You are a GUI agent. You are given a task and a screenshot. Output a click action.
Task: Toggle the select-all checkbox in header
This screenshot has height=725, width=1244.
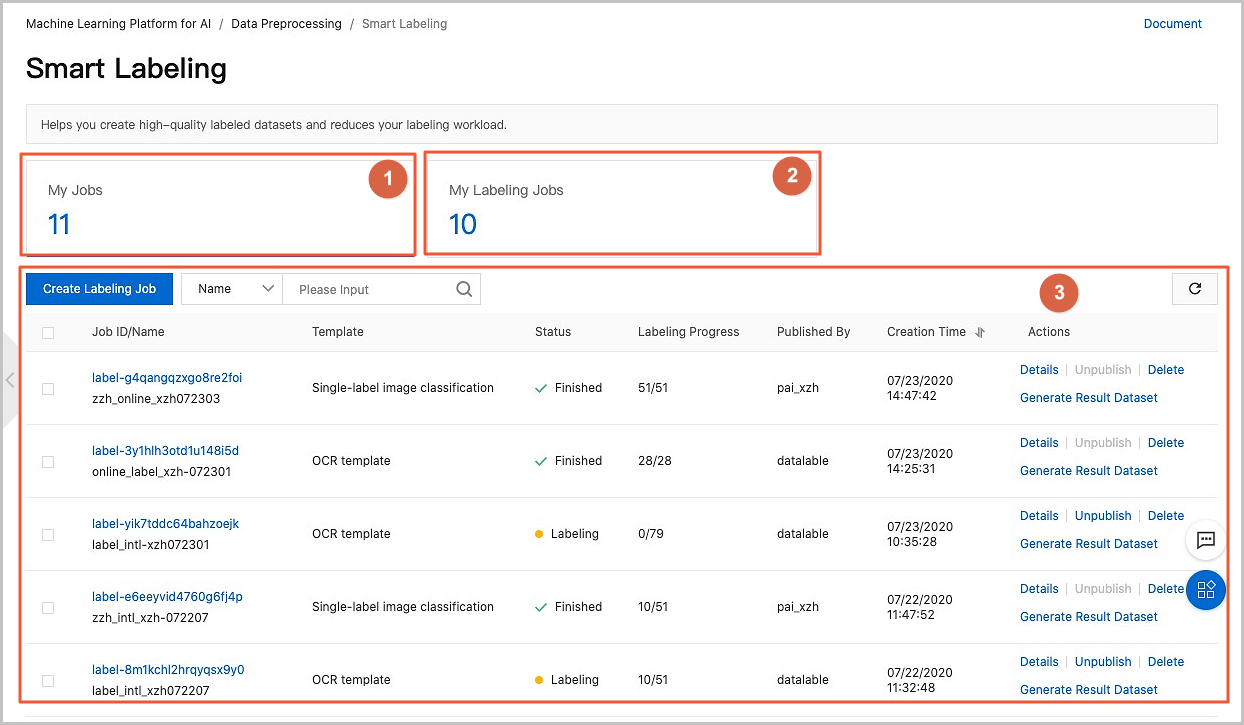point(48,332)
